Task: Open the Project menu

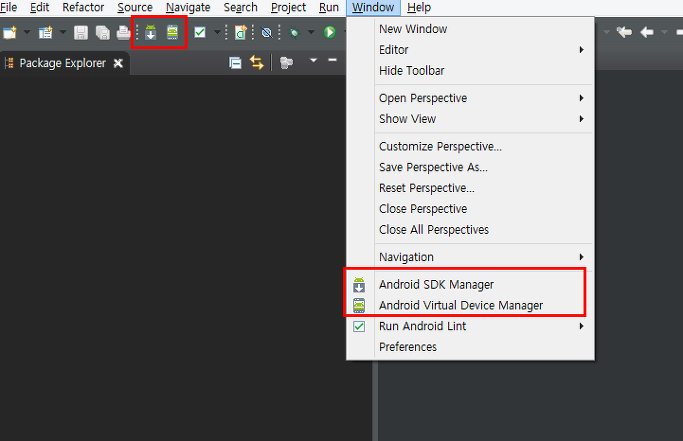Action: click(288, 7)
